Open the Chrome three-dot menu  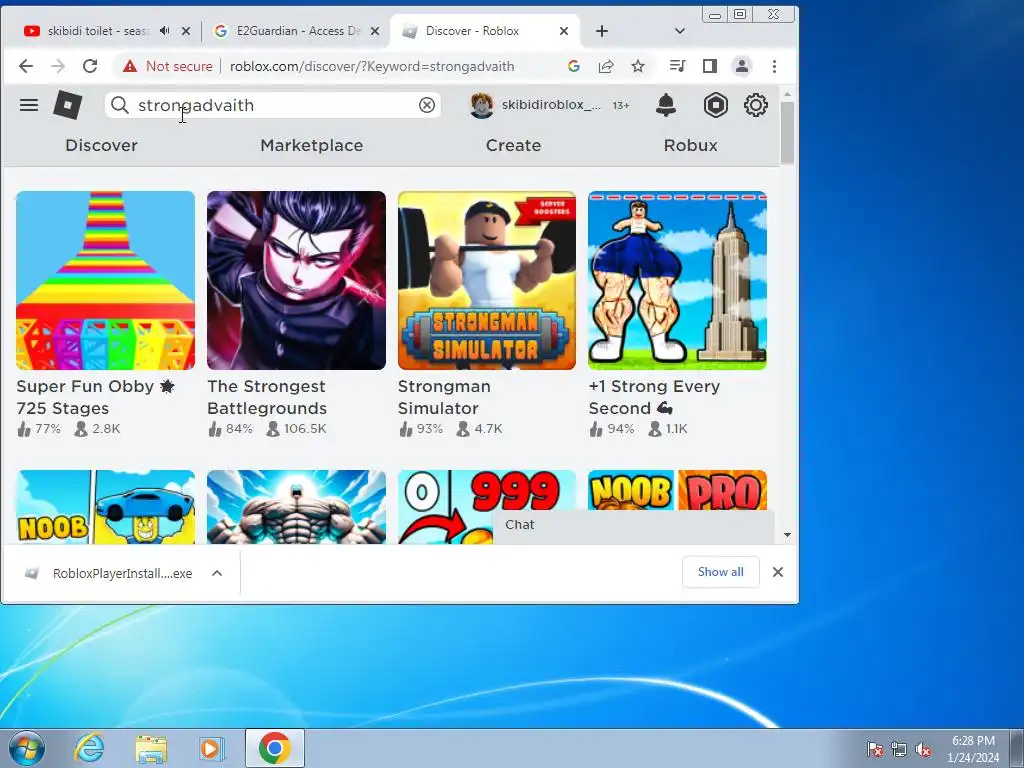(x=775, y=66)
